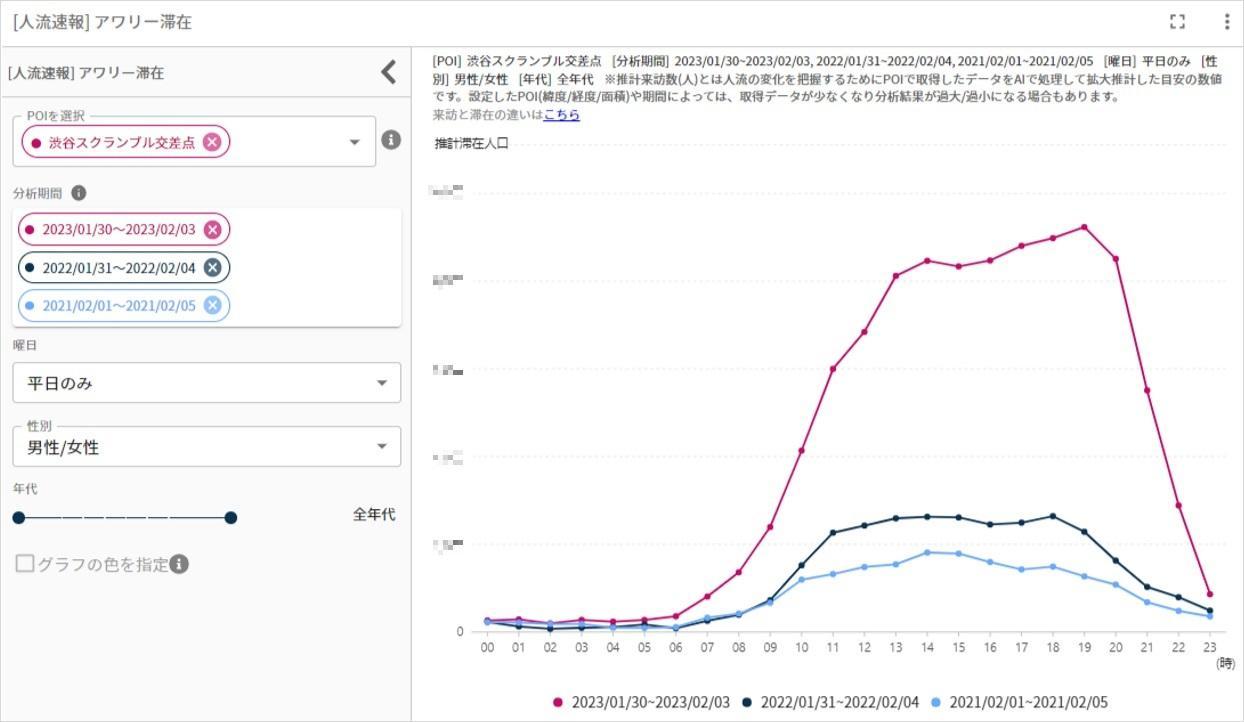This screenshot has height=722, width=1244.
Task: Open the POIを選択 dropdown
Action: [x=353, y=141]
